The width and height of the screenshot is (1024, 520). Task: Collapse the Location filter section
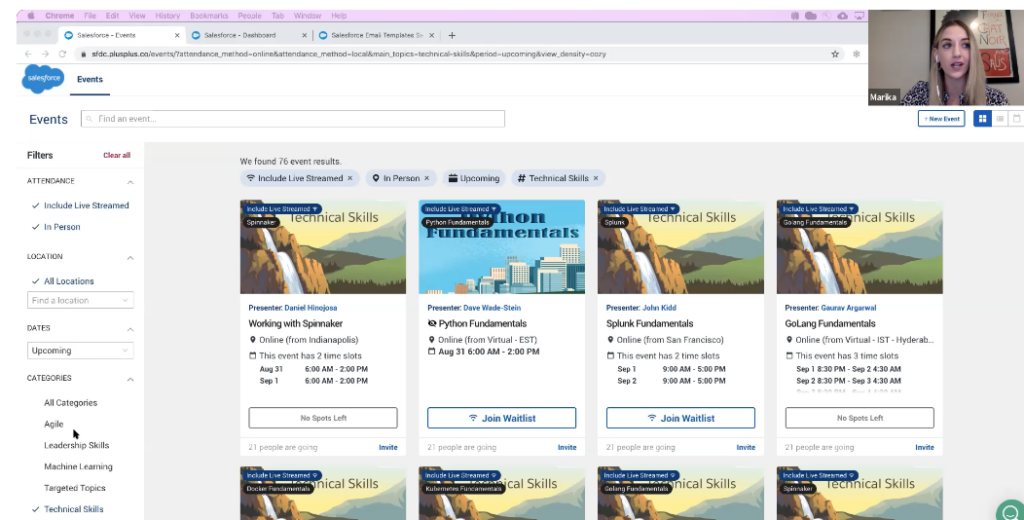[x=130, y=257]
